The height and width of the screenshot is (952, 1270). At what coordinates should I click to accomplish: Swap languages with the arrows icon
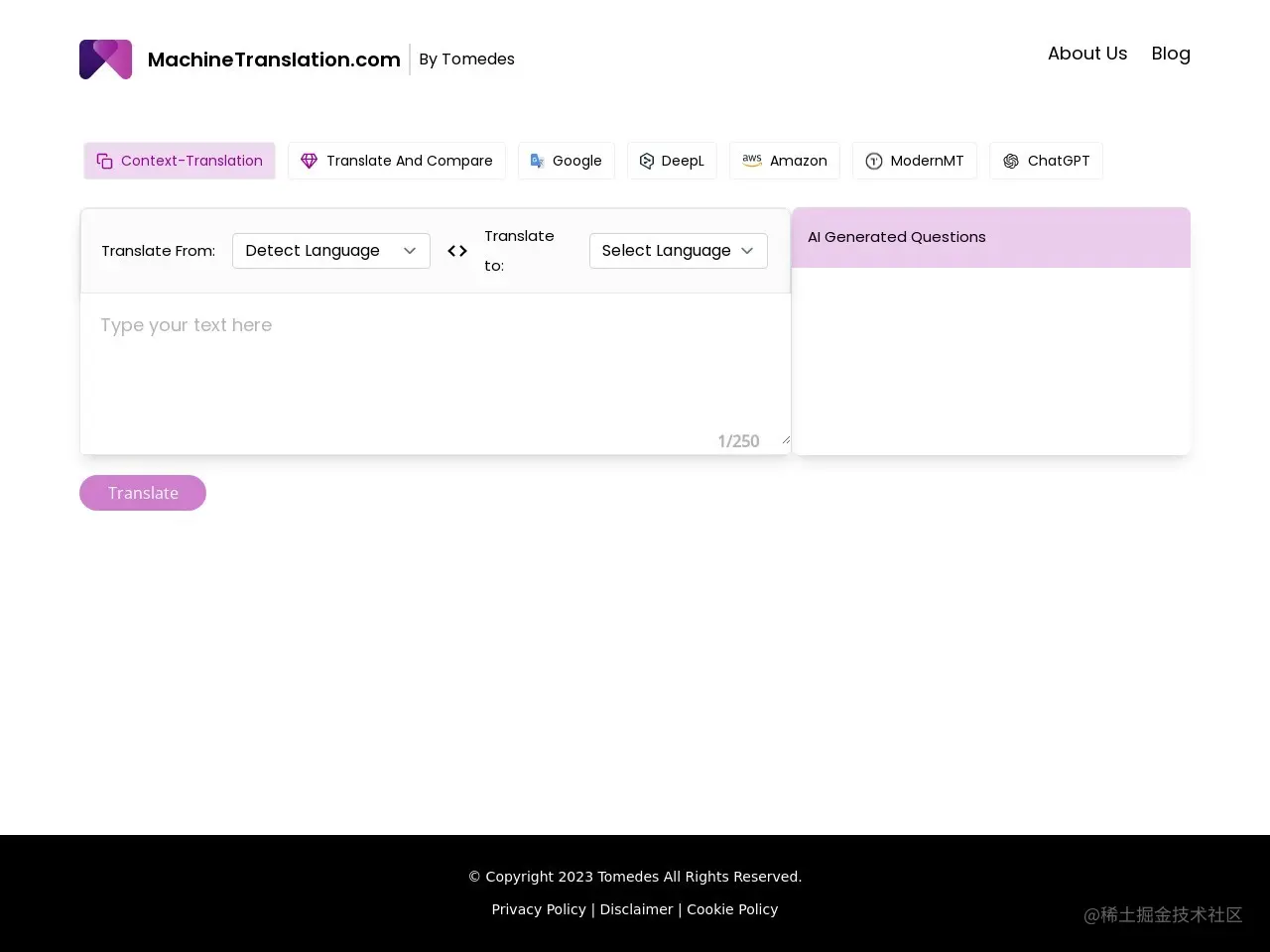[x=457, y=251]
